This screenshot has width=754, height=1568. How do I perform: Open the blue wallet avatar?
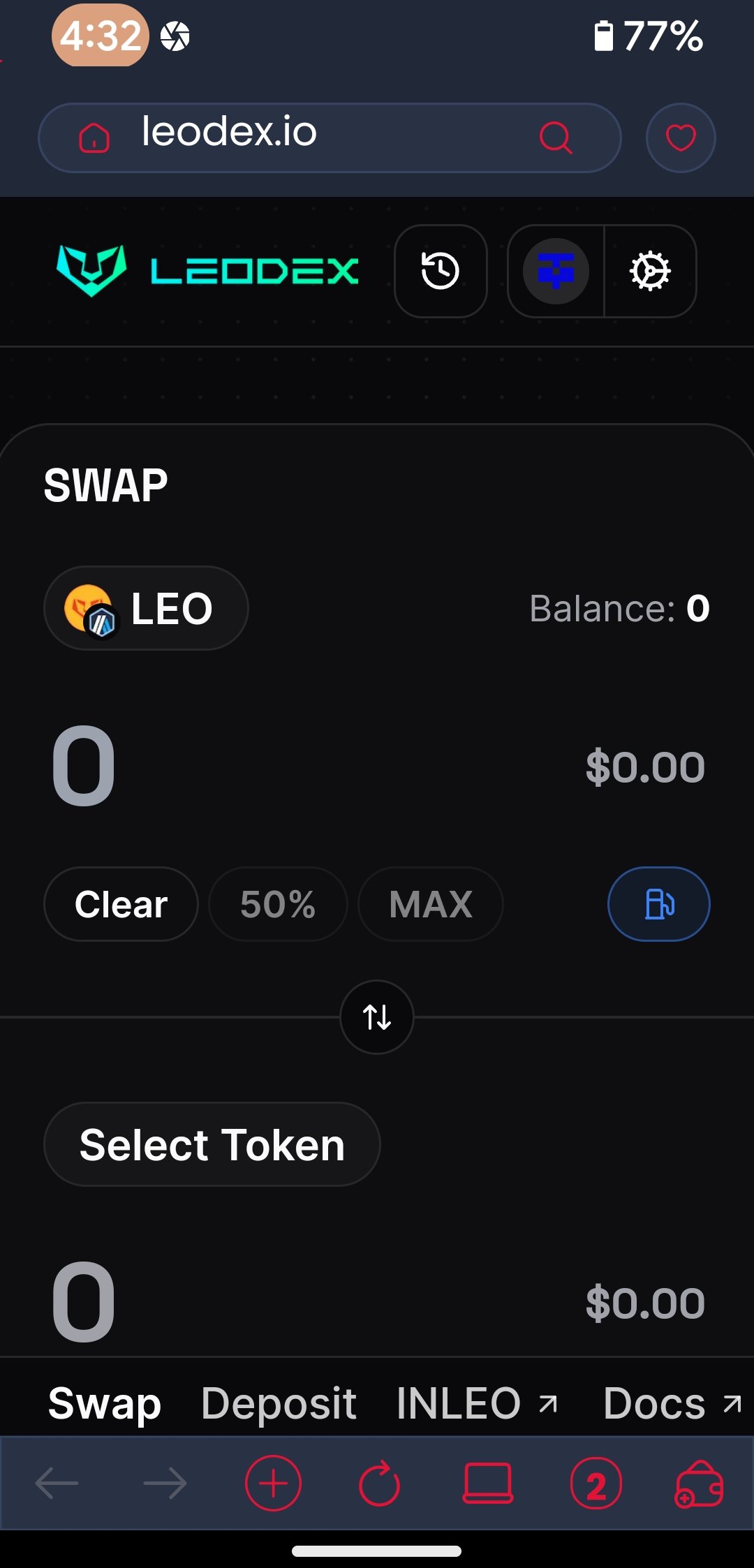tap(556, 271)
